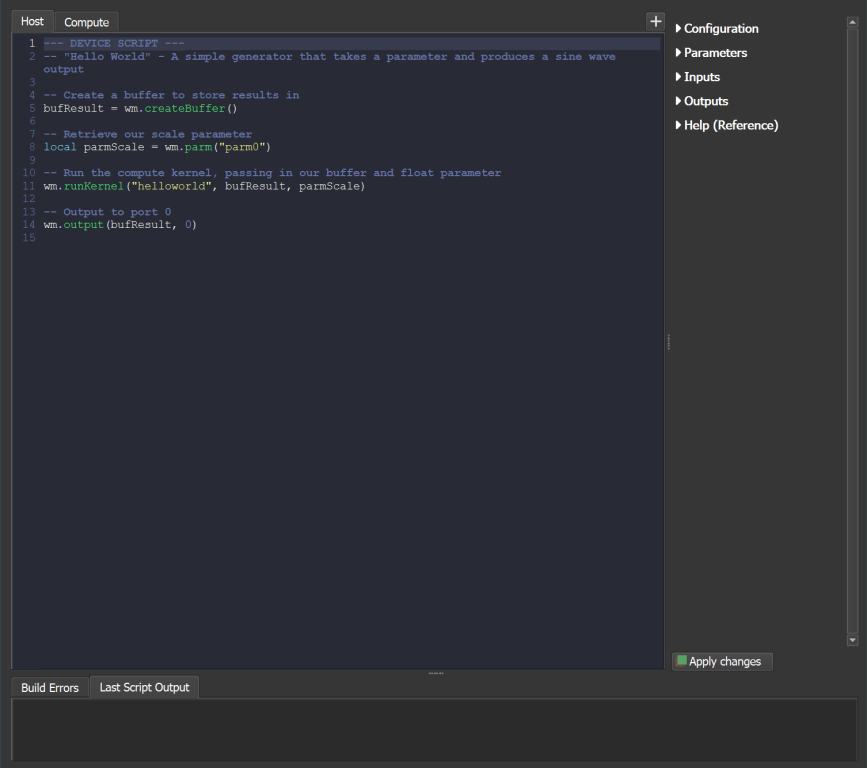Select the Host tab

(x=32, y=21)
